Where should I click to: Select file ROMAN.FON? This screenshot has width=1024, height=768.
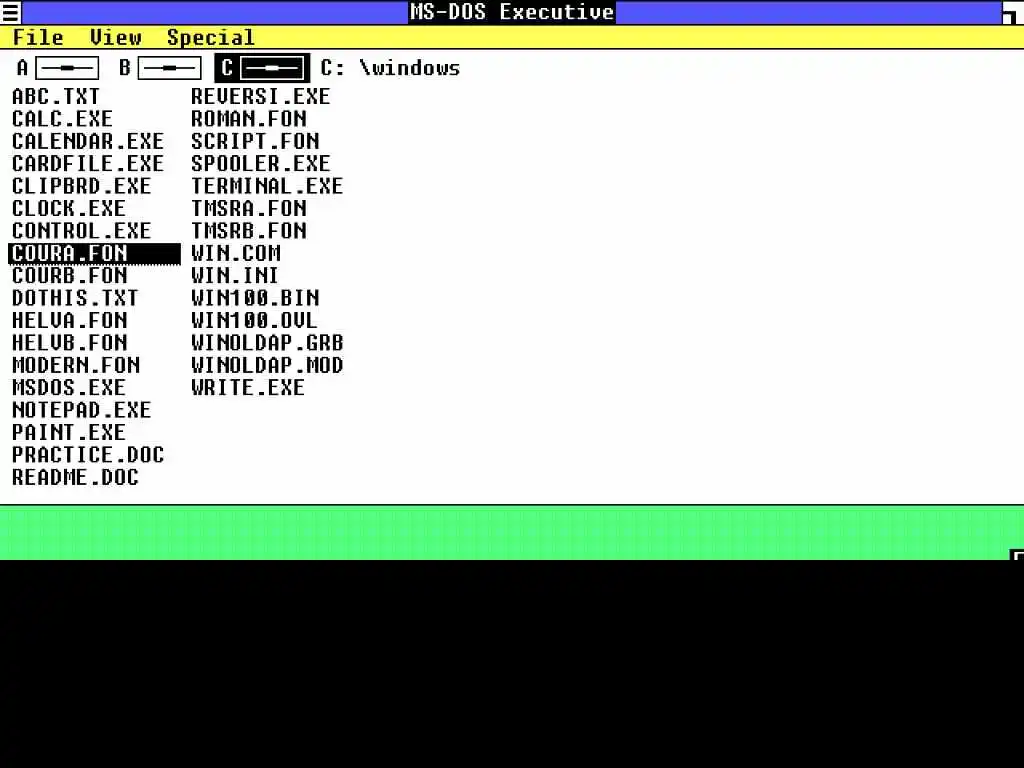coord(249,119)
